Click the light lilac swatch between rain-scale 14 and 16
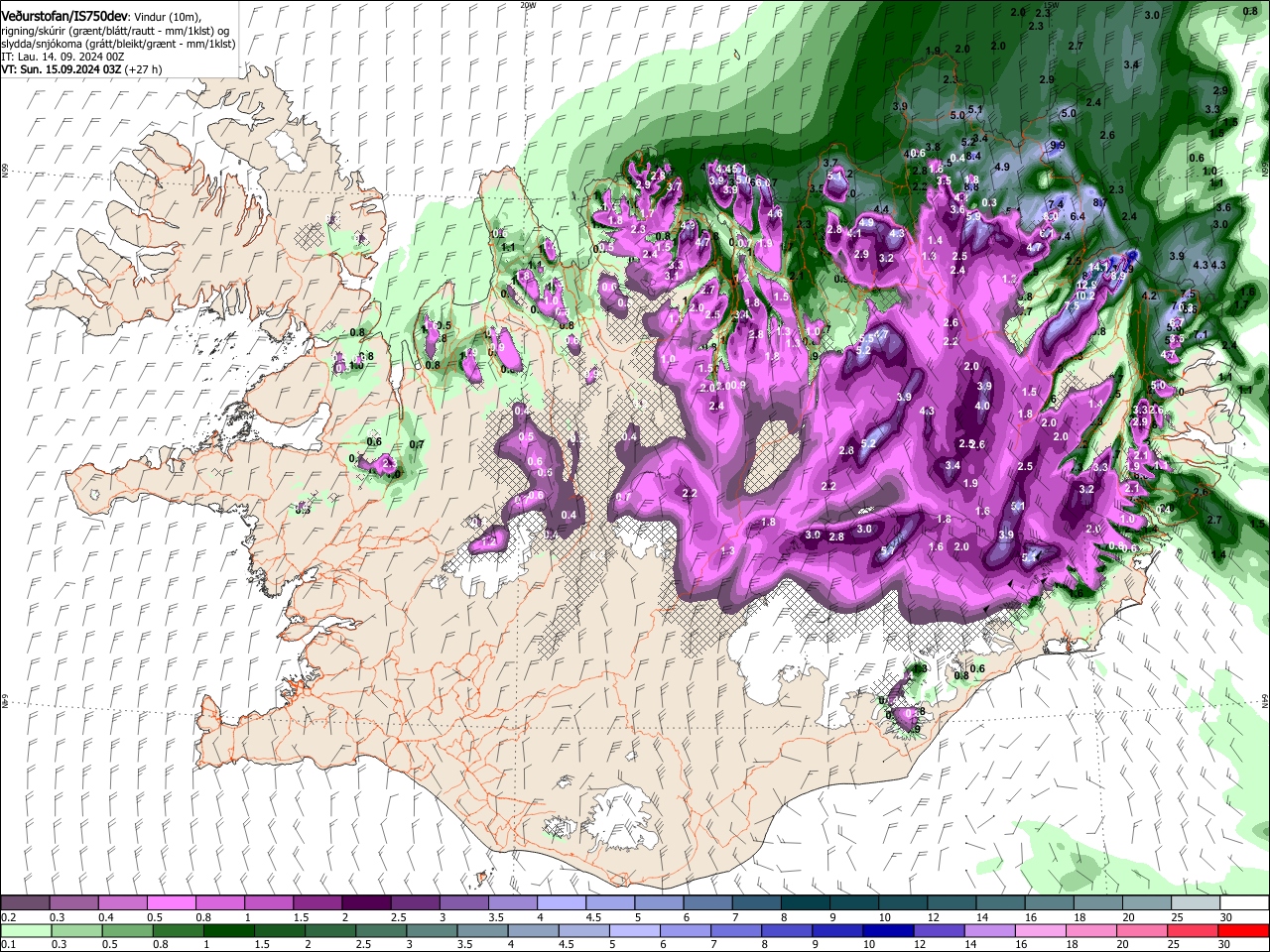 pyautogui.click(x=988, y=930)
